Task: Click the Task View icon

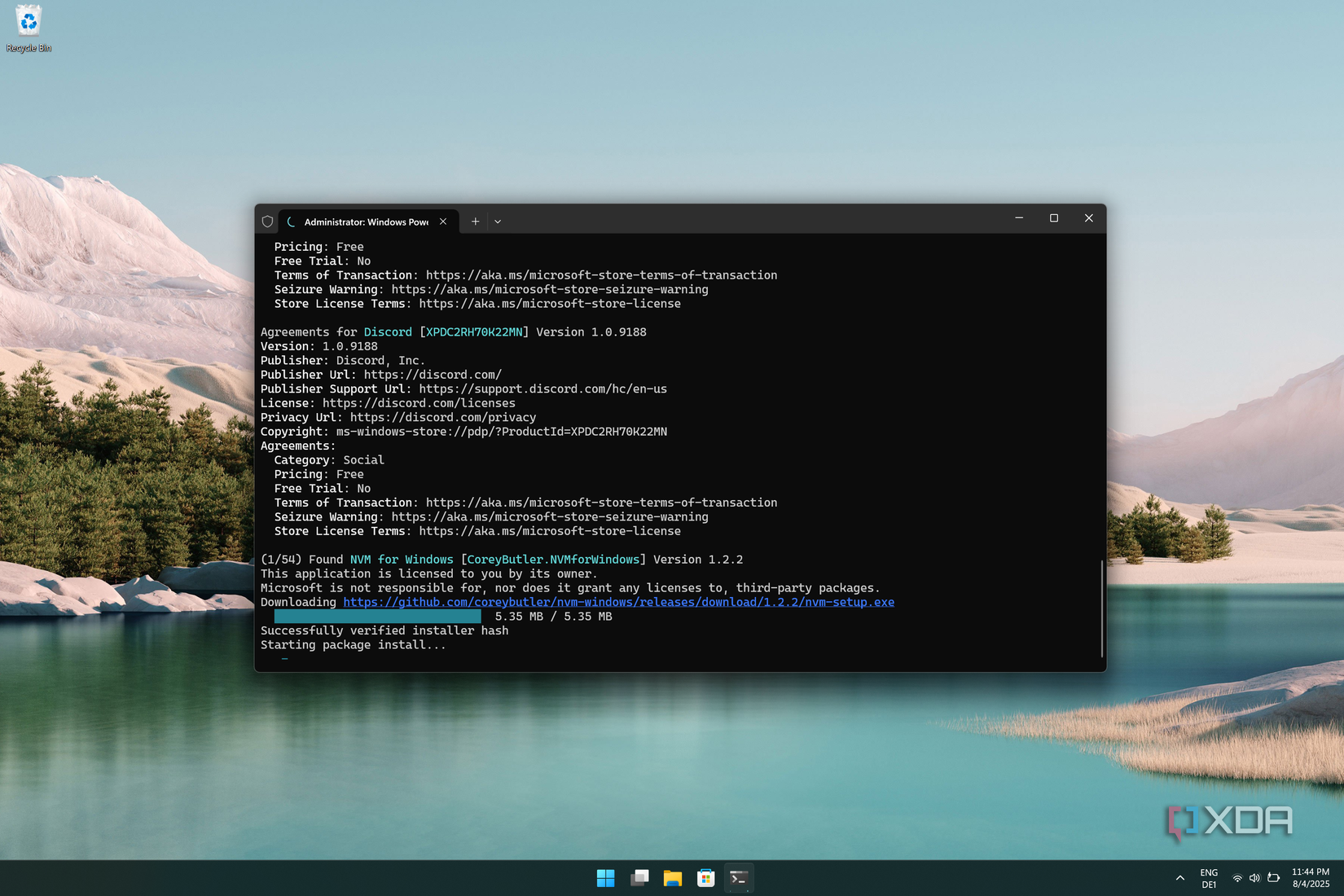Action: [639, 877]
